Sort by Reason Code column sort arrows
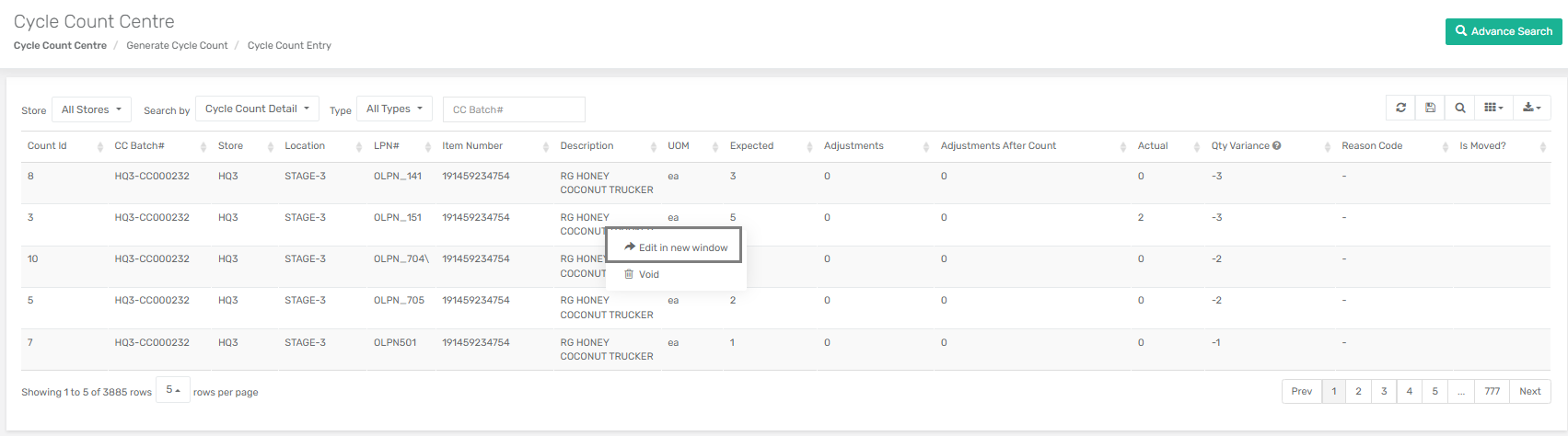 (x=1445, y=147)
